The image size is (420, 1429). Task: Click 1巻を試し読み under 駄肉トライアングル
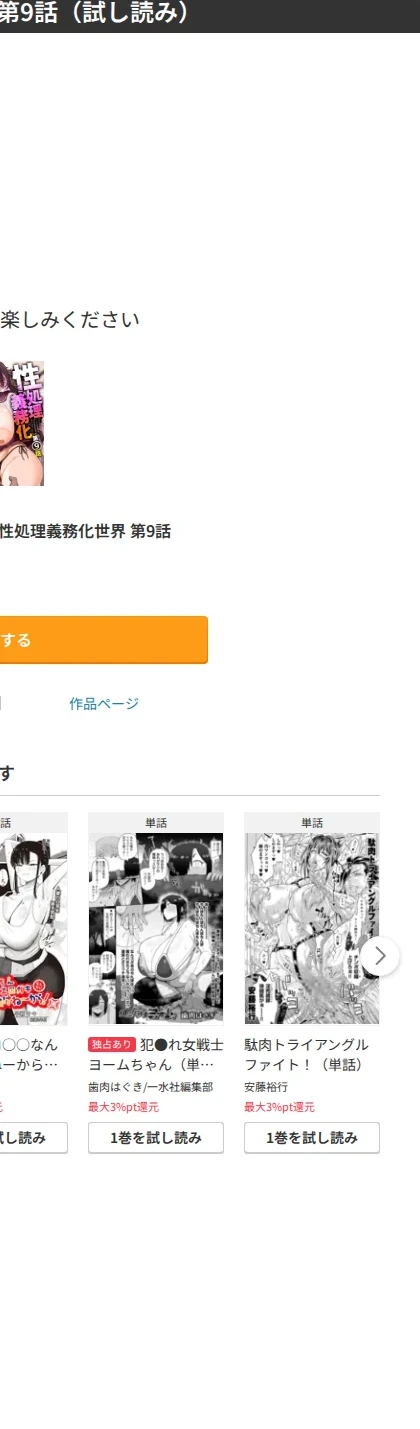point(312,1138)
